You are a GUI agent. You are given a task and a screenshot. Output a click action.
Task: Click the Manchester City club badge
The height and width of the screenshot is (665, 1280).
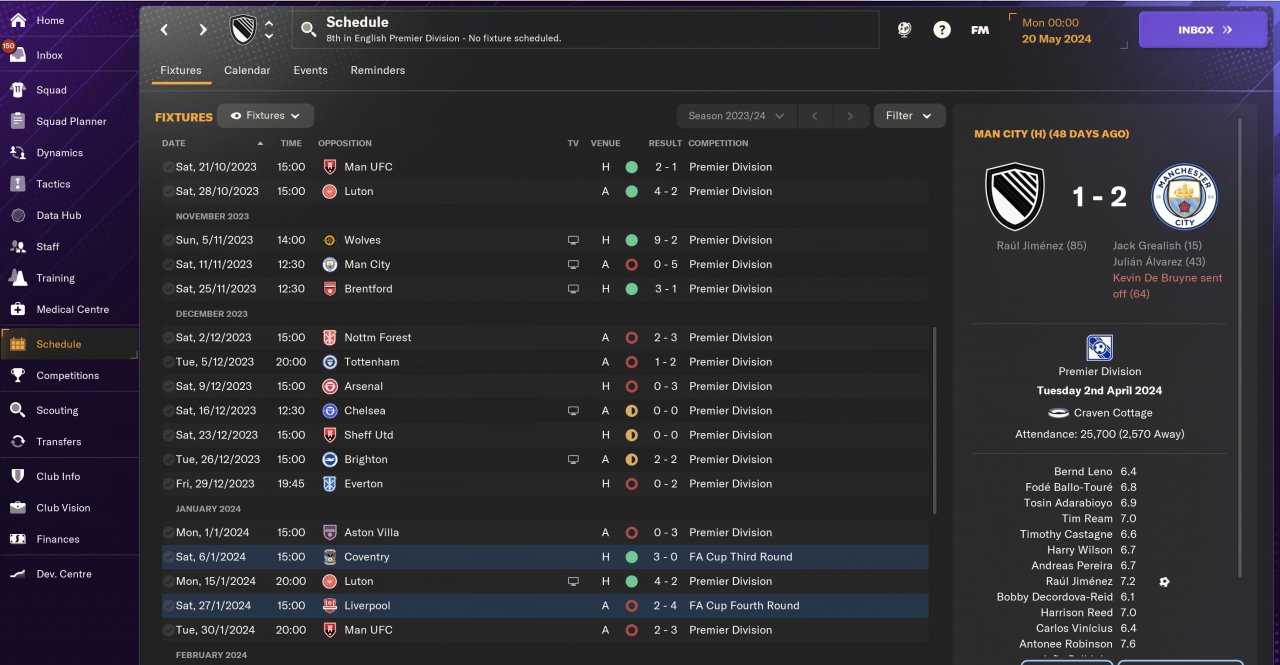1184,197
